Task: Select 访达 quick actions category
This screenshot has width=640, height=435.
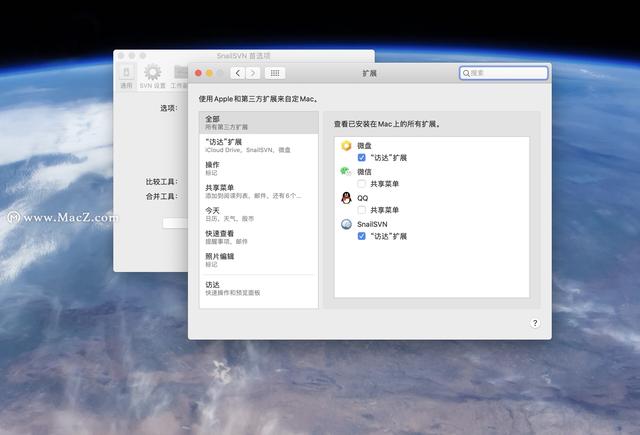Action: click(259, 288)
